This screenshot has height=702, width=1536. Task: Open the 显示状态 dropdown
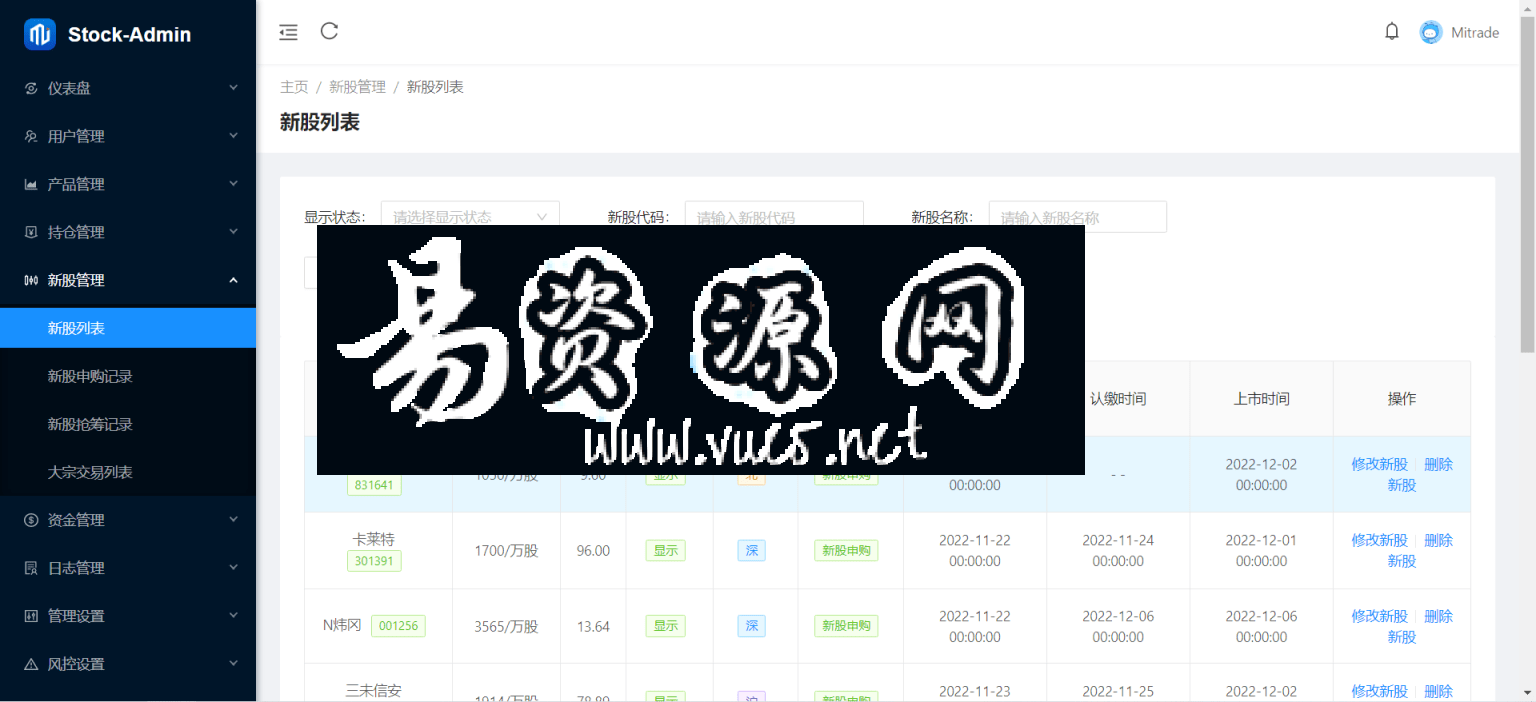(x=470, y=216)
